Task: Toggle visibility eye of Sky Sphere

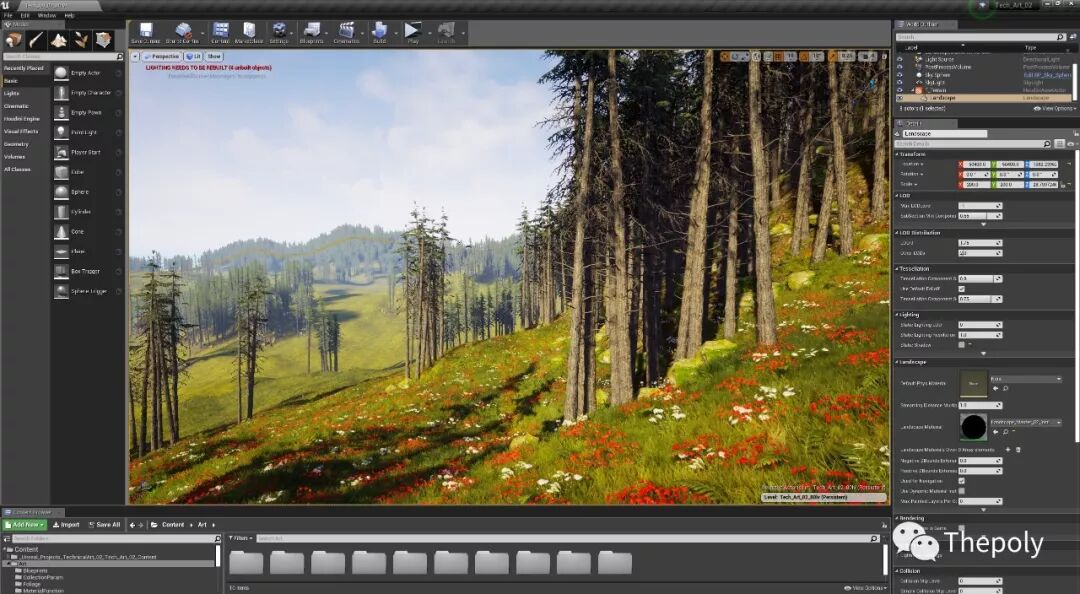Action: click(x=900, y=75)
